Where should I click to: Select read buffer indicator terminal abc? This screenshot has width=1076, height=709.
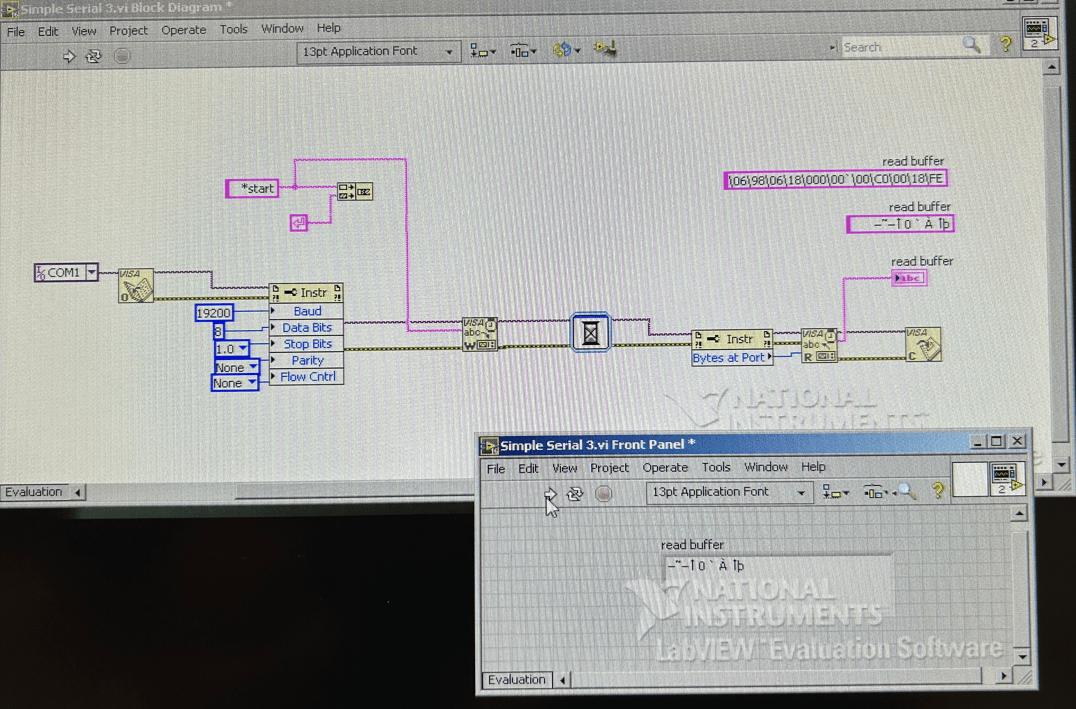(x=909, y=278)
